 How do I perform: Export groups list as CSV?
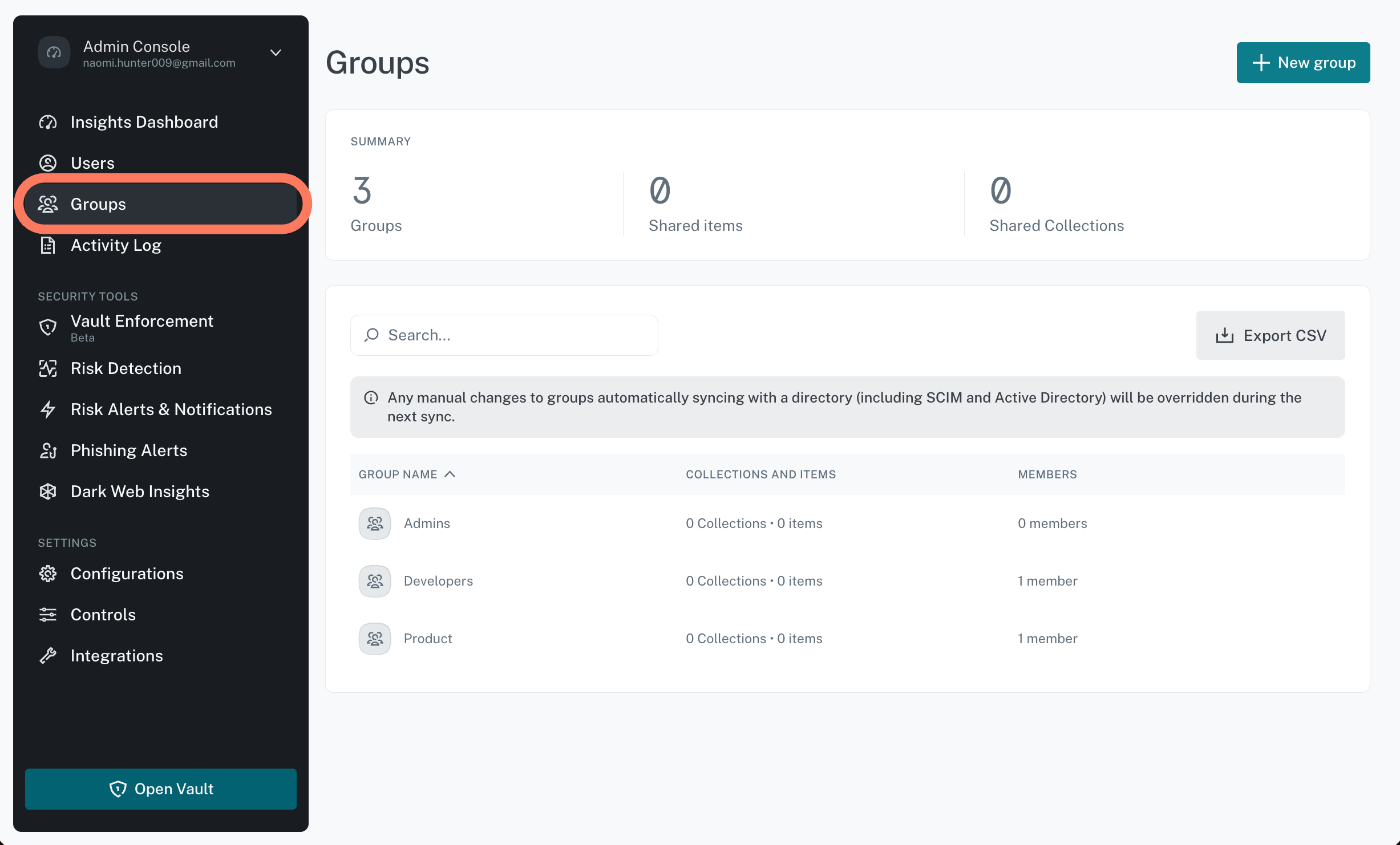click(1270, 335)
